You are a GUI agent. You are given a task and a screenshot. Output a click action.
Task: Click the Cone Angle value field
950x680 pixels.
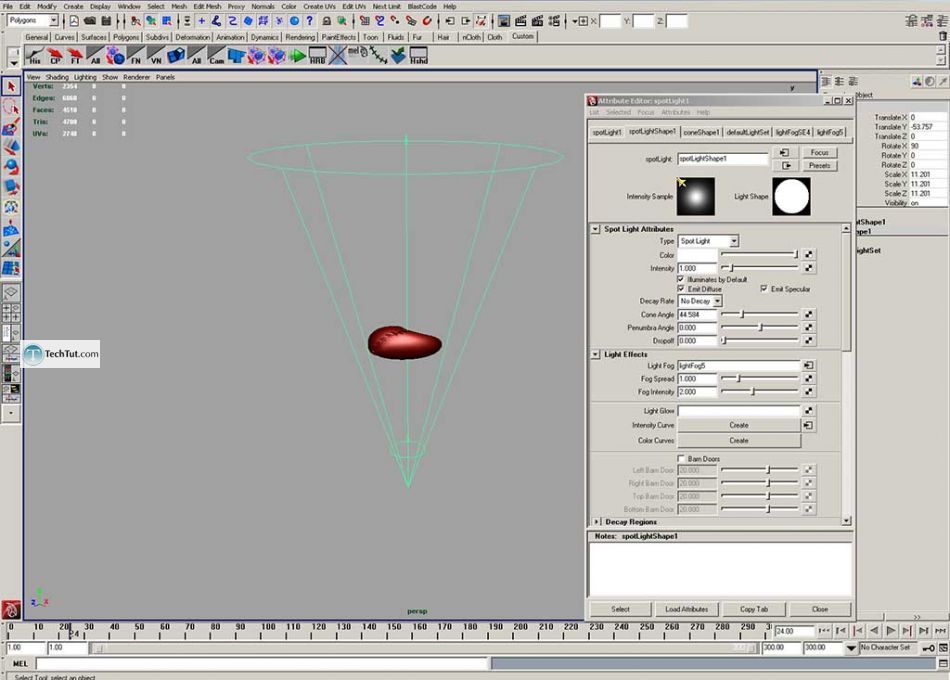[x=697, y=315]
